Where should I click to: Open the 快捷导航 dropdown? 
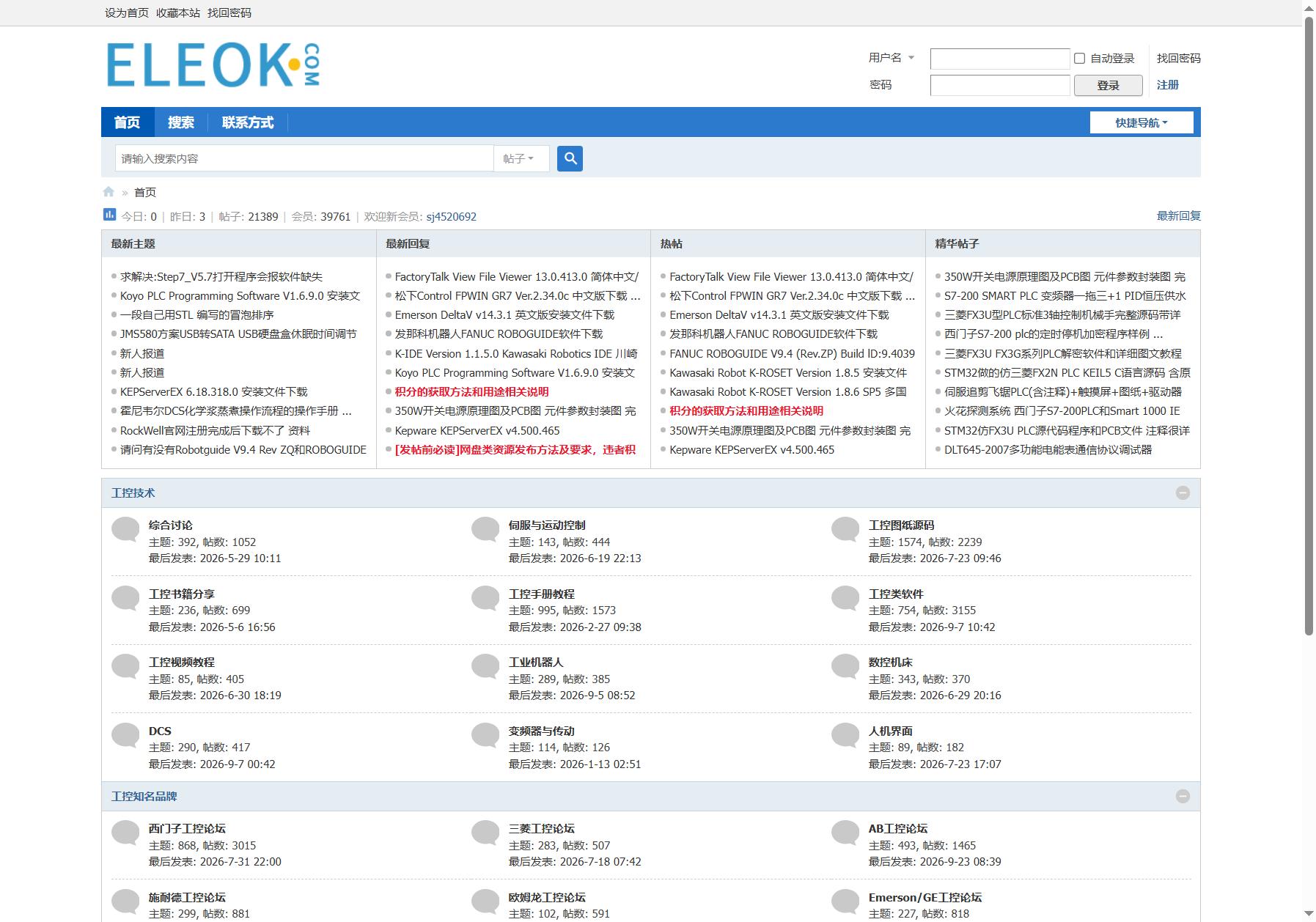1142,122
